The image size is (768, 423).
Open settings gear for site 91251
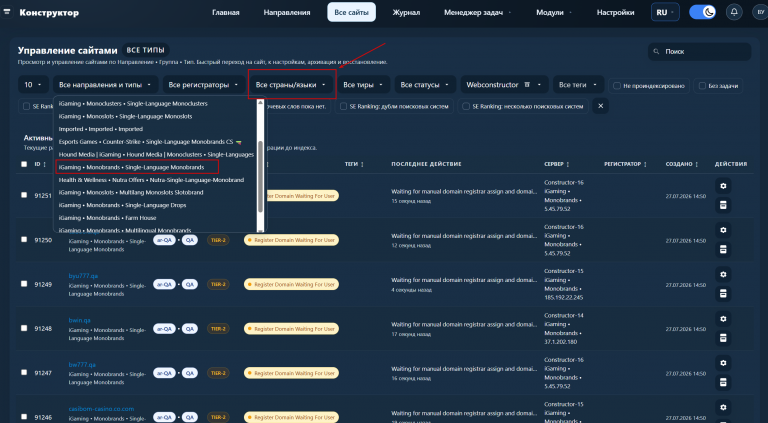pyautogui.click(x=723, y=186)
